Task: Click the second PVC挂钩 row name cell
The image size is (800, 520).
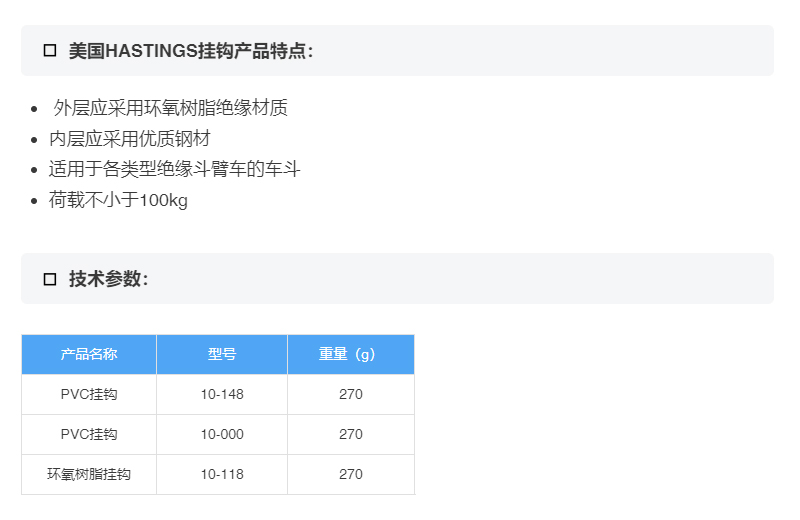Action: point(89,434)
